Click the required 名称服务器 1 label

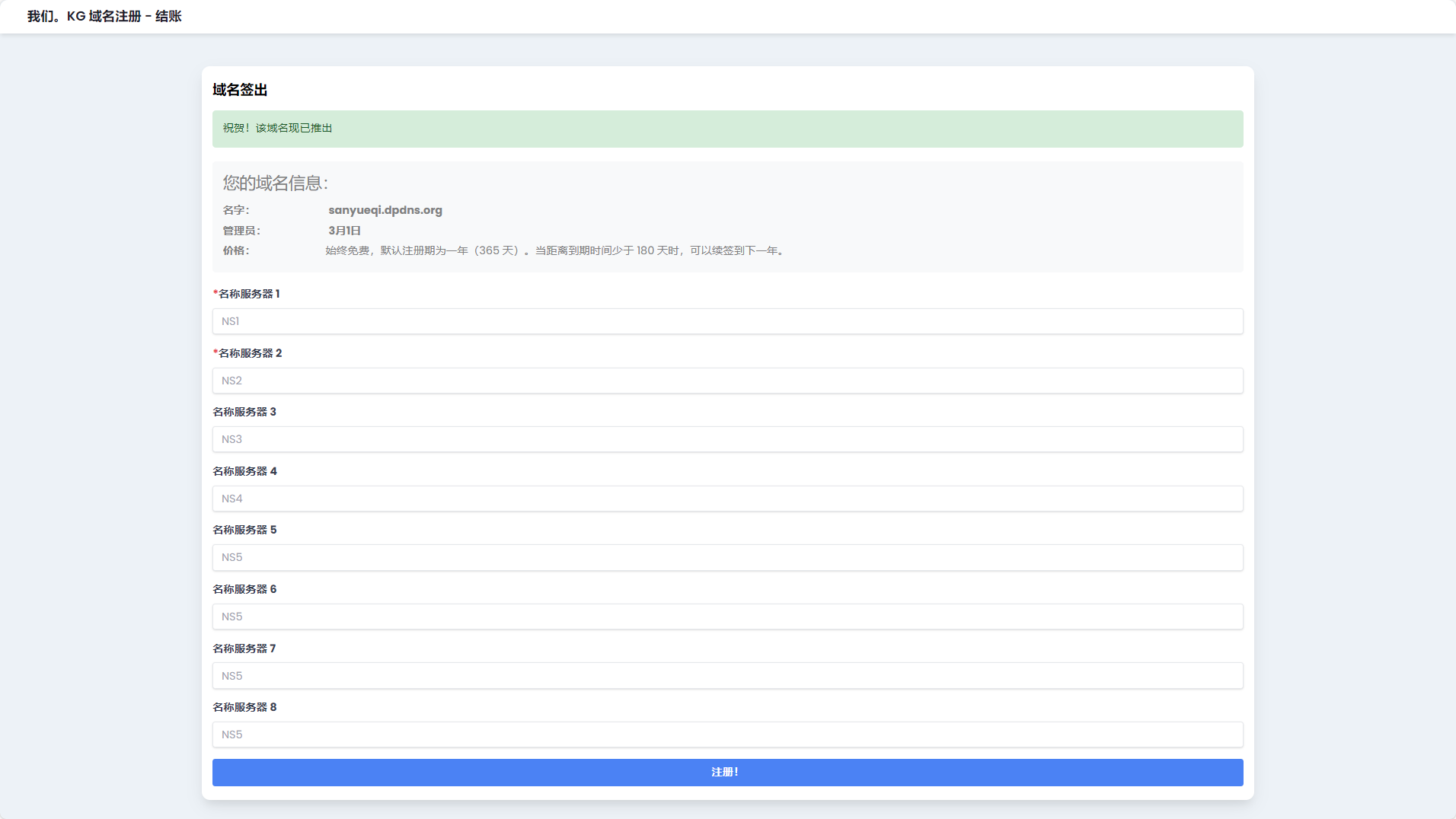(248, 294)
